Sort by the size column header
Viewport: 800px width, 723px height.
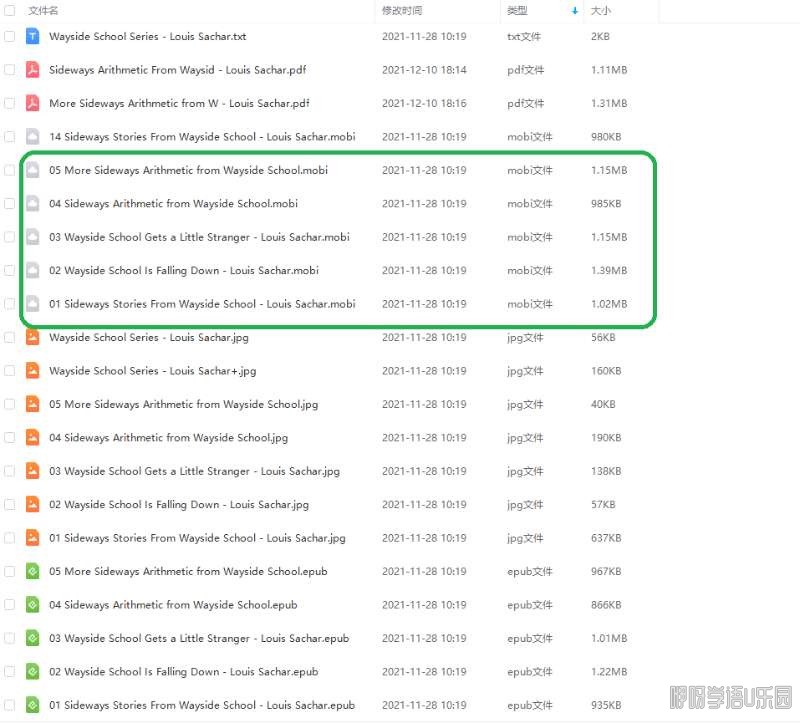[601, 11]
